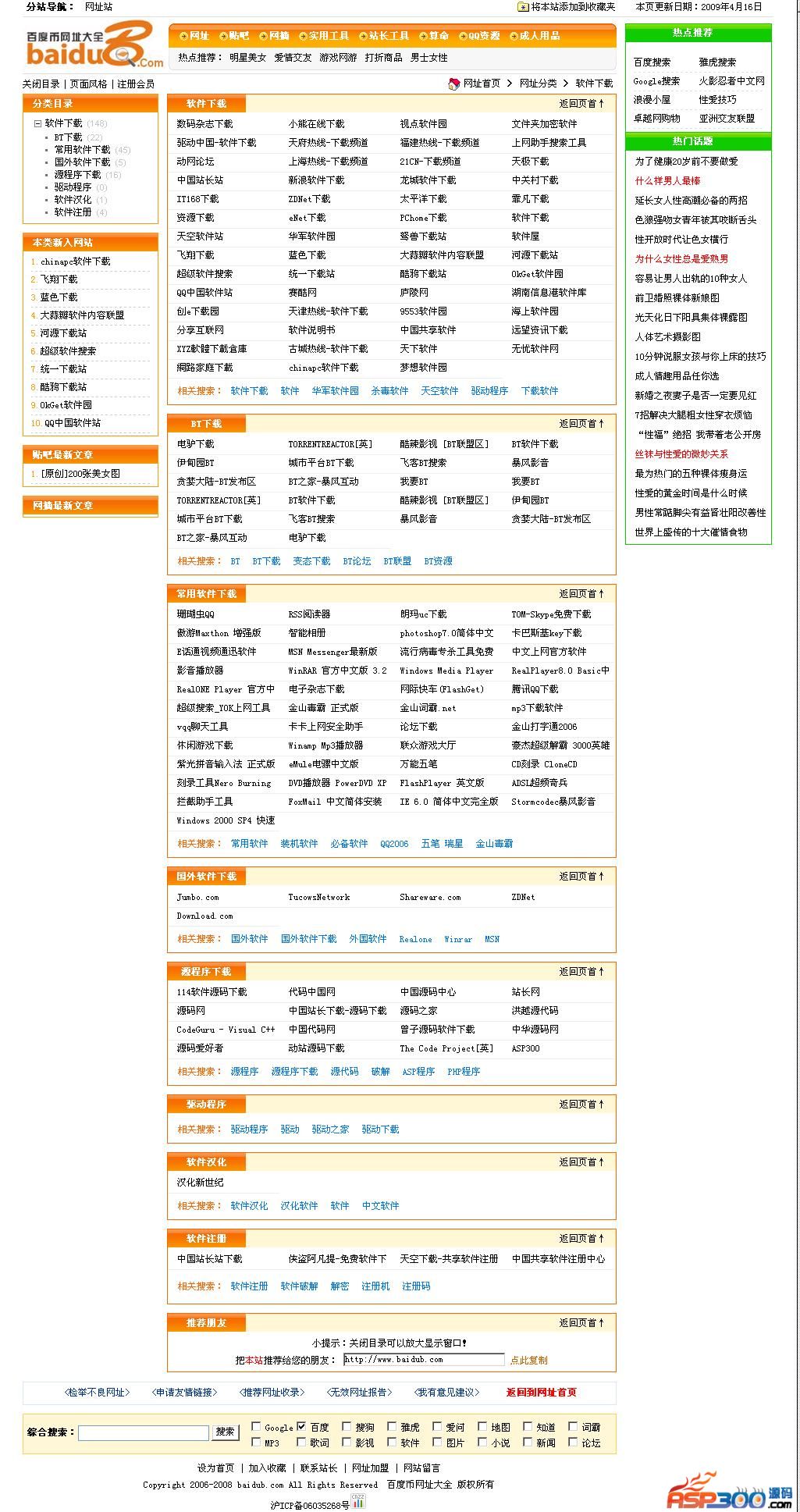Open 百度搜索 in 热点推荐
The width and height of the screenshot is (800, 1512).
coord(652,62)
